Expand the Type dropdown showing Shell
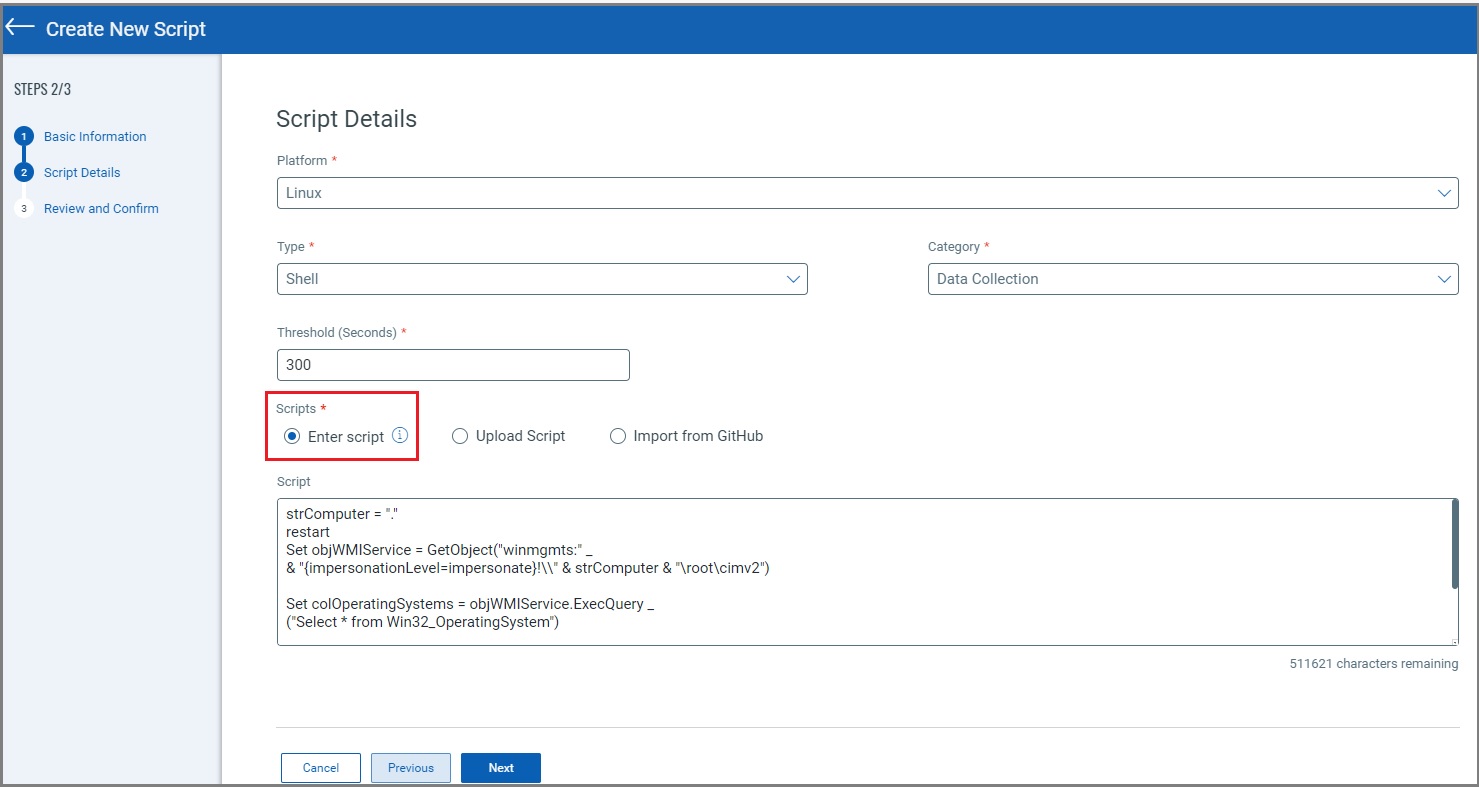1479x787 pixels. (541, 279)
